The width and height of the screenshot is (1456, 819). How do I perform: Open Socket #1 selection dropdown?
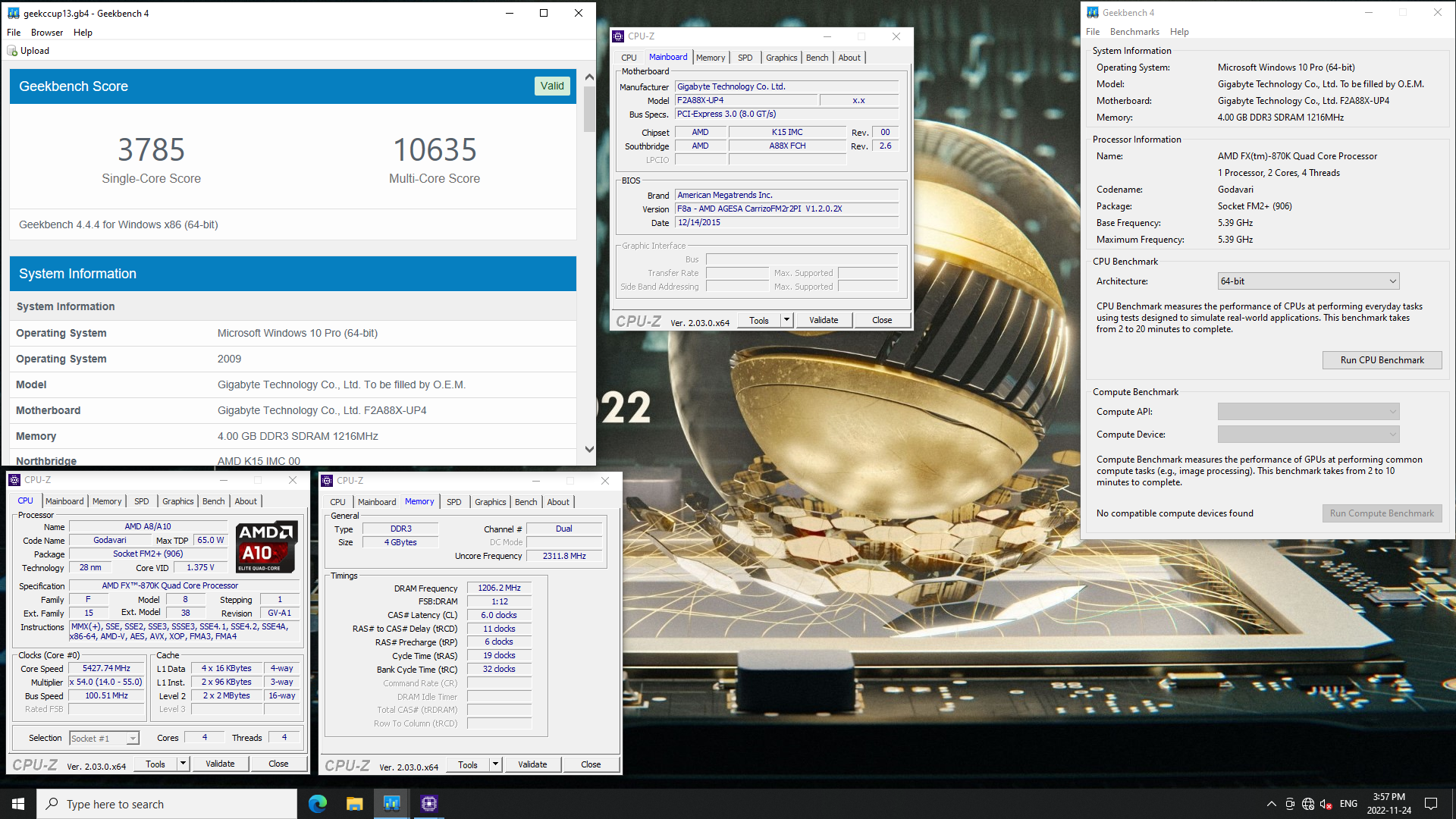[104, 738]
